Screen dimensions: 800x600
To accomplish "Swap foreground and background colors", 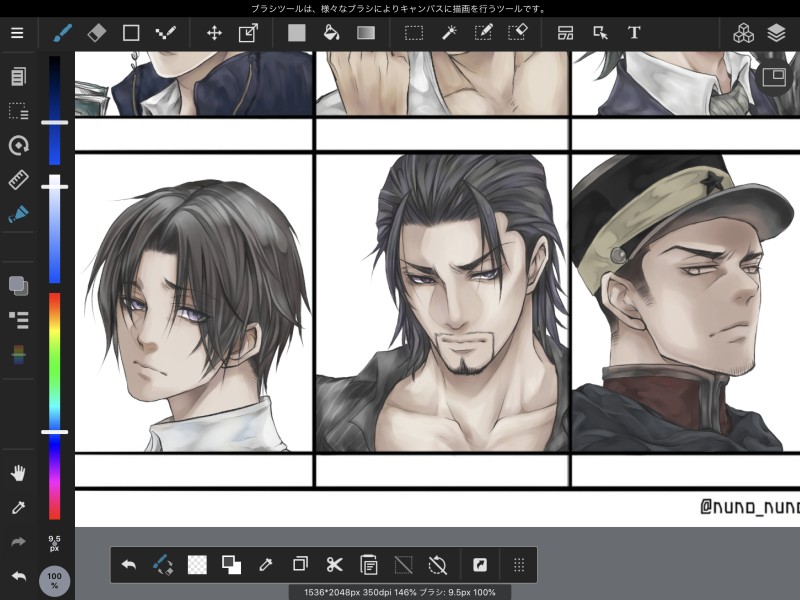I will (x=231, y=565).
